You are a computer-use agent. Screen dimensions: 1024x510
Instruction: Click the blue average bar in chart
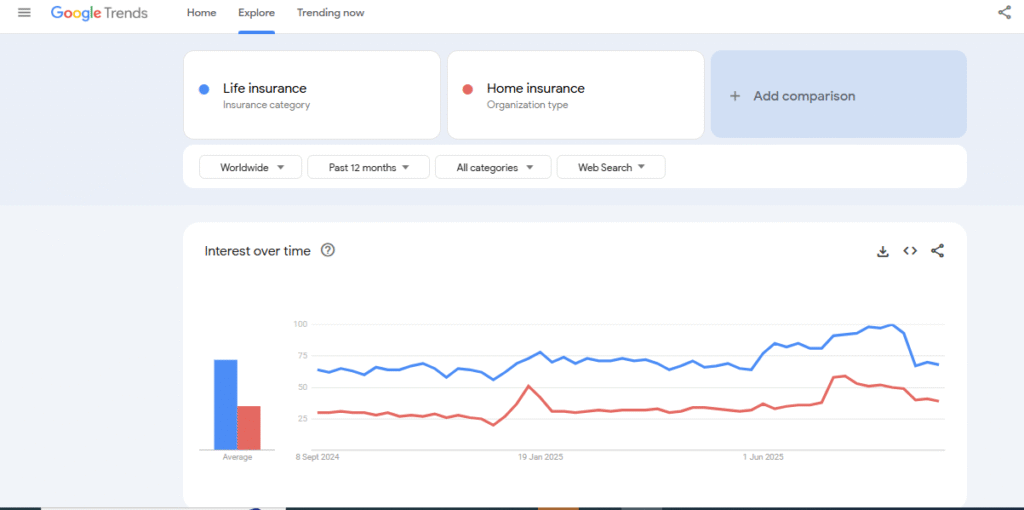tap(225, 404)
